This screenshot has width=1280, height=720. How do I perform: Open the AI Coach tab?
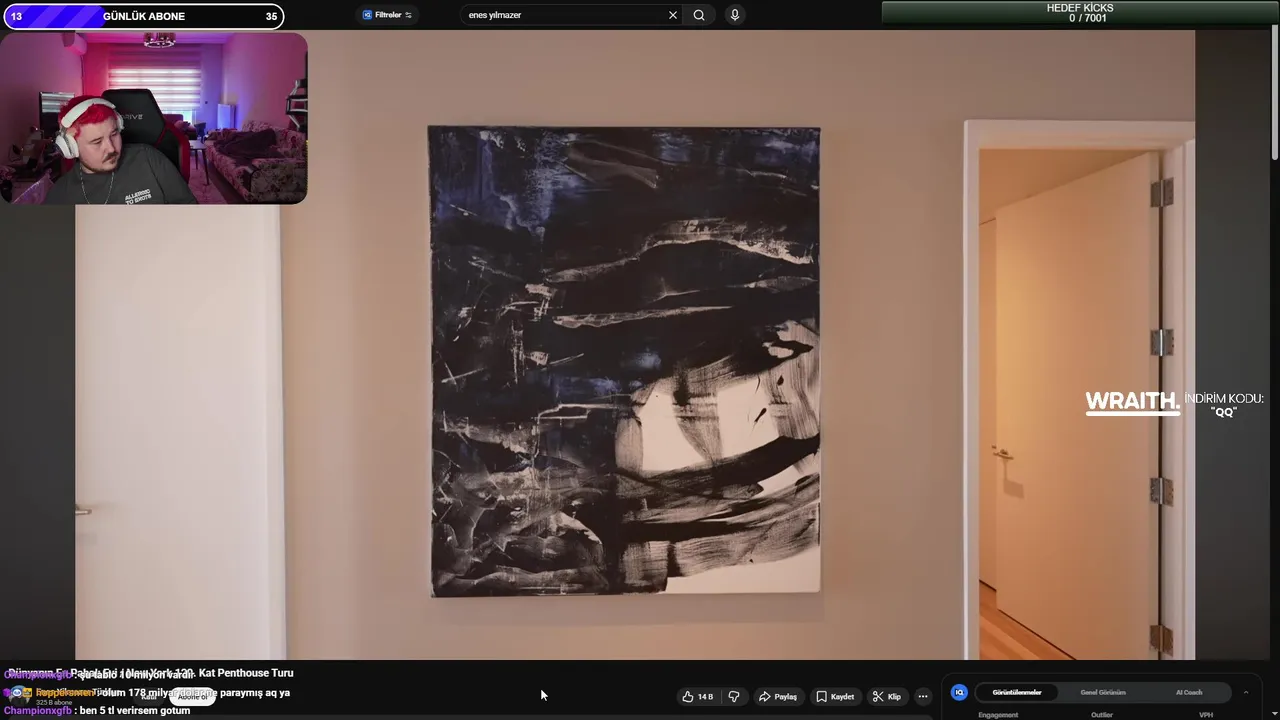tap(1189, 692)
